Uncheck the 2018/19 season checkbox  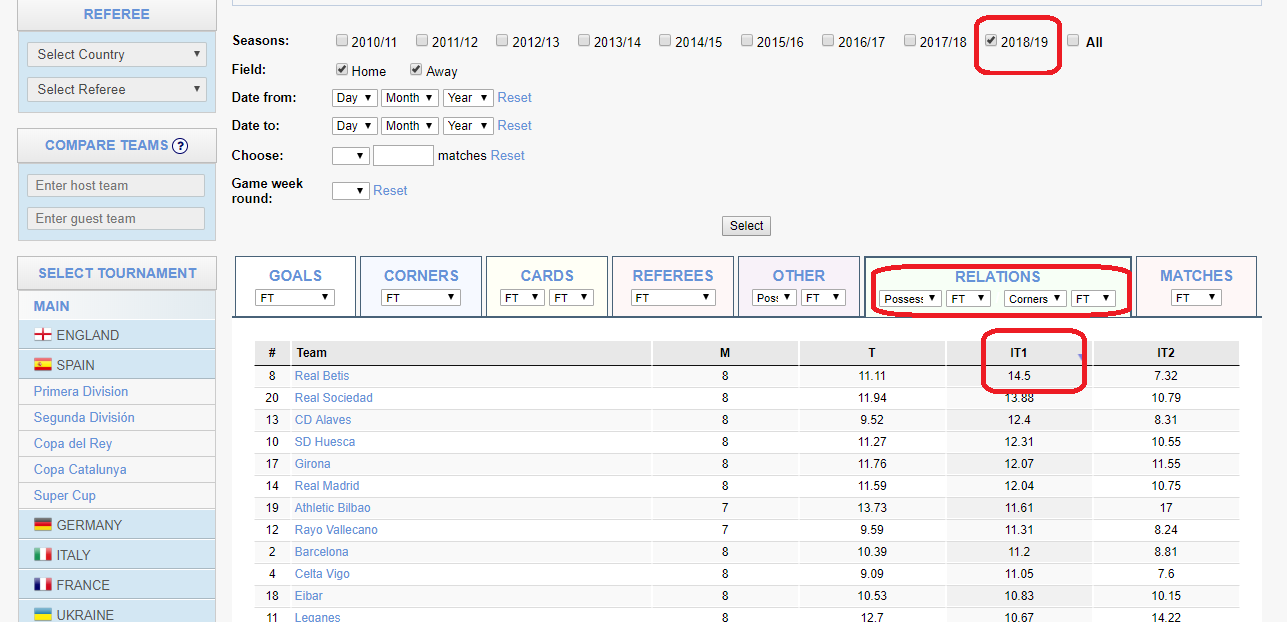pos(991,41)
